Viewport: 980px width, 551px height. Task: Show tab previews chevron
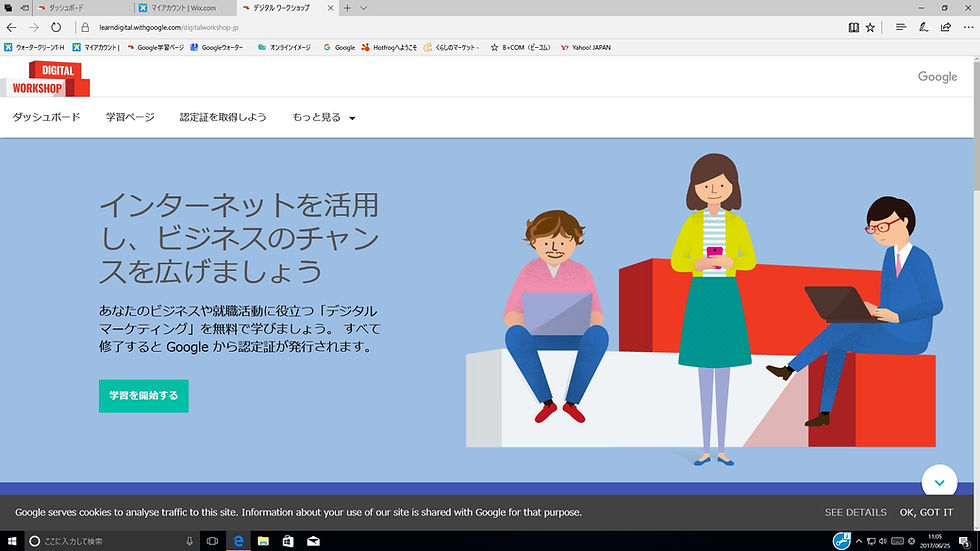pos(363,8)
